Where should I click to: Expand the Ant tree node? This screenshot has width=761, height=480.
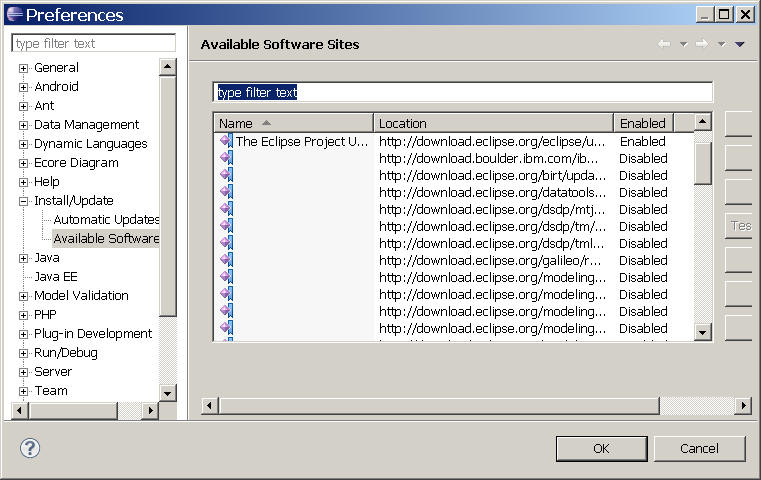click(x=23, y=106)
